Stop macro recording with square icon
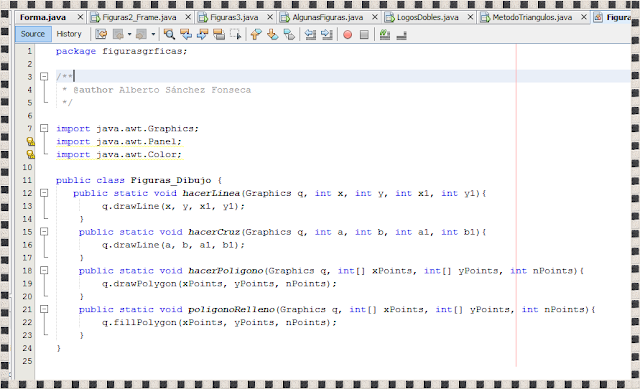640x389 pixels. pos(364,35)
